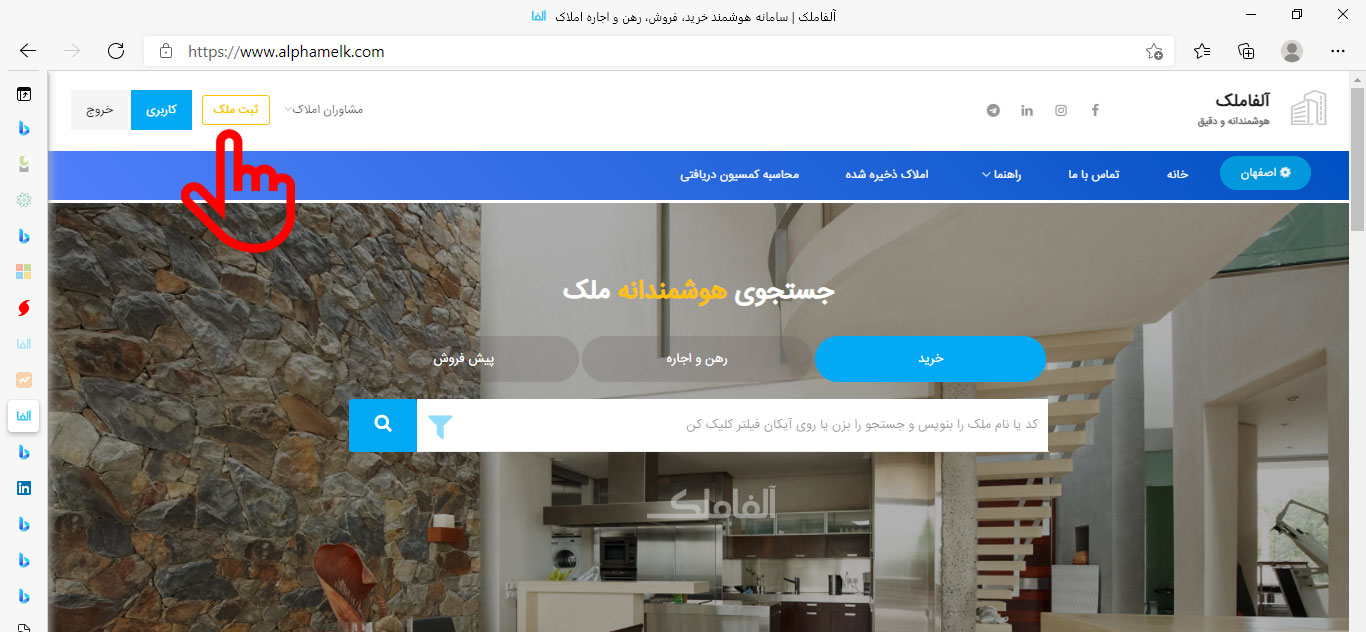Viewport: 1366px width, 632px height.
Task: Click the browser refresh icon
Action: pyautogui.click(x=116, y=51)
